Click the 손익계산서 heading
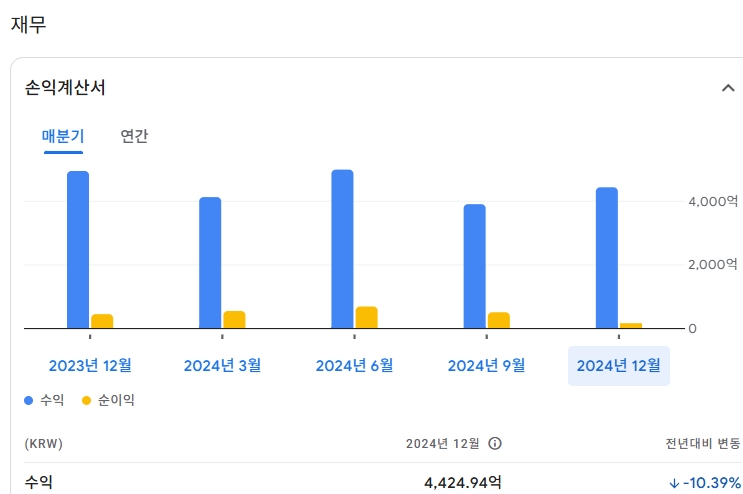 (65, 88)
